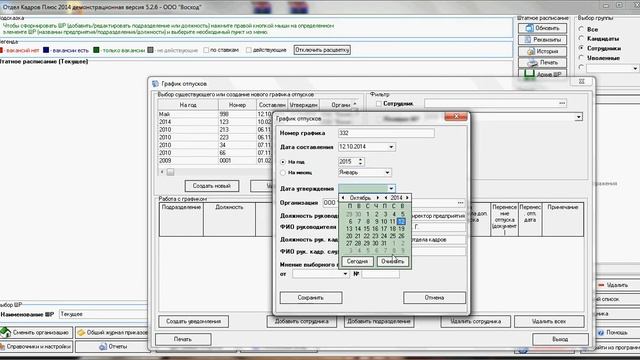Open the от date dropdown
The image size is (640, 360).
coord(345,274)
